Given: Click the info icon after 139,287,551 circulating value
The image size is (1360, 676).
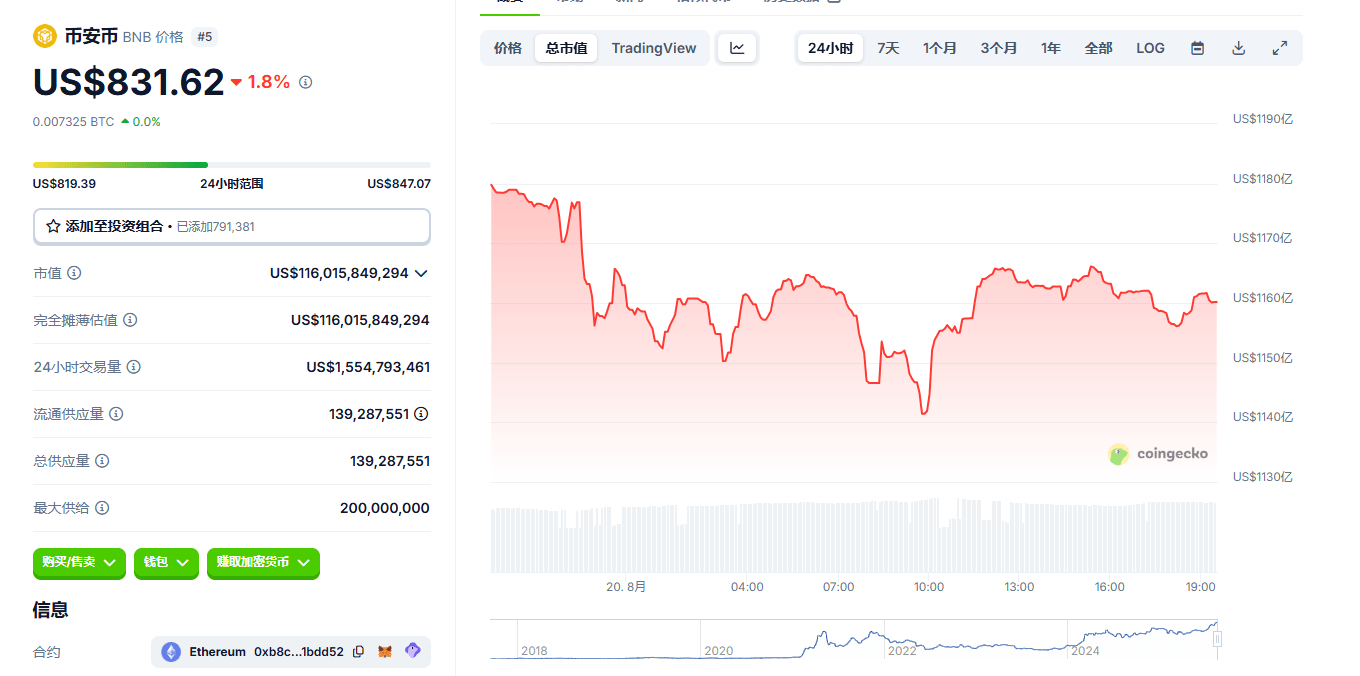Looking at the screenshot, I should pos(421,414).
